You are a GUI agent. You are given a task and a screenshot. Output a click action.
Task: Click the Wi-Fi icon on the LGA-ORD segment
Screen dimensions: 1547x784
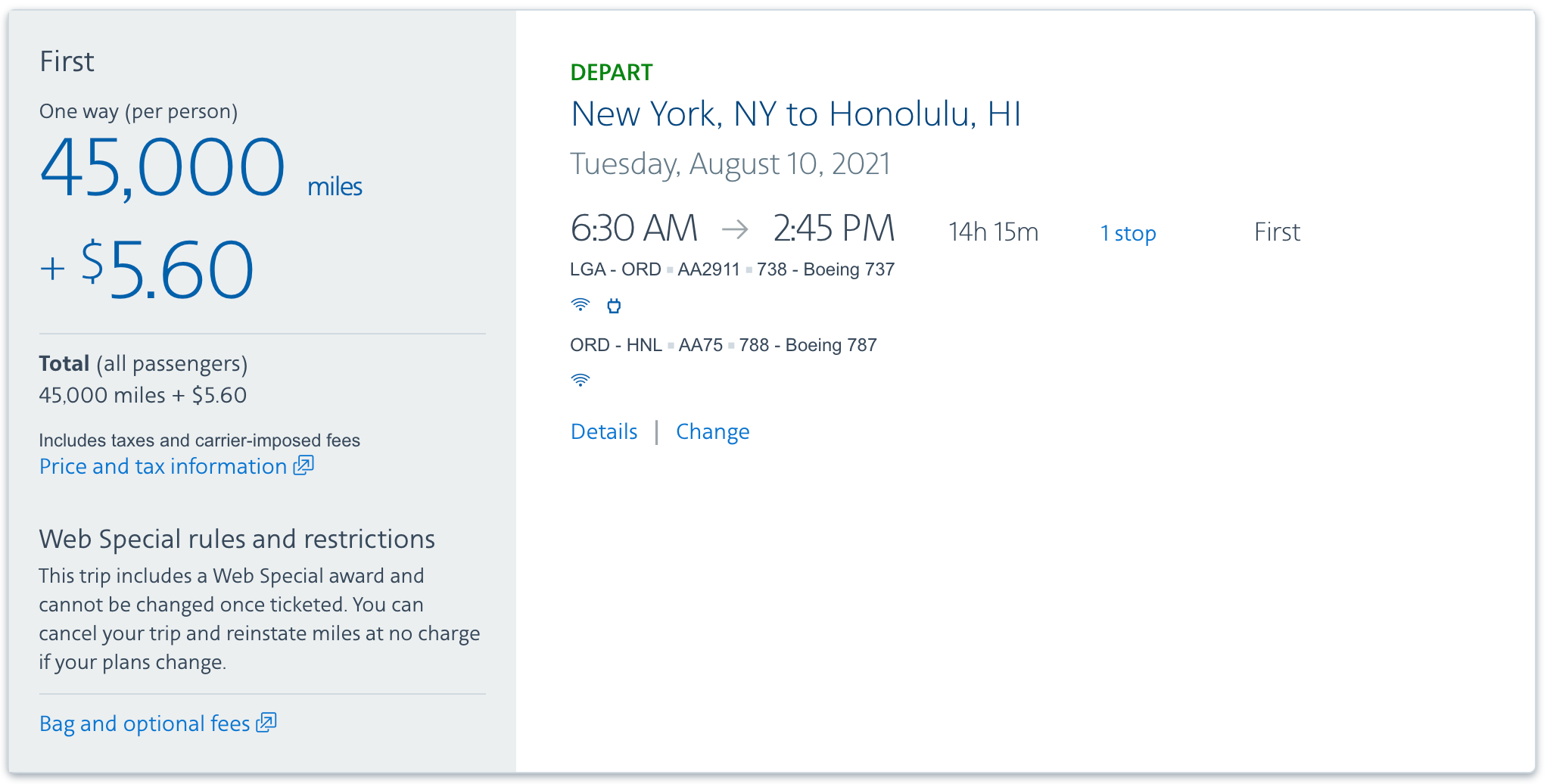[580, 304]
